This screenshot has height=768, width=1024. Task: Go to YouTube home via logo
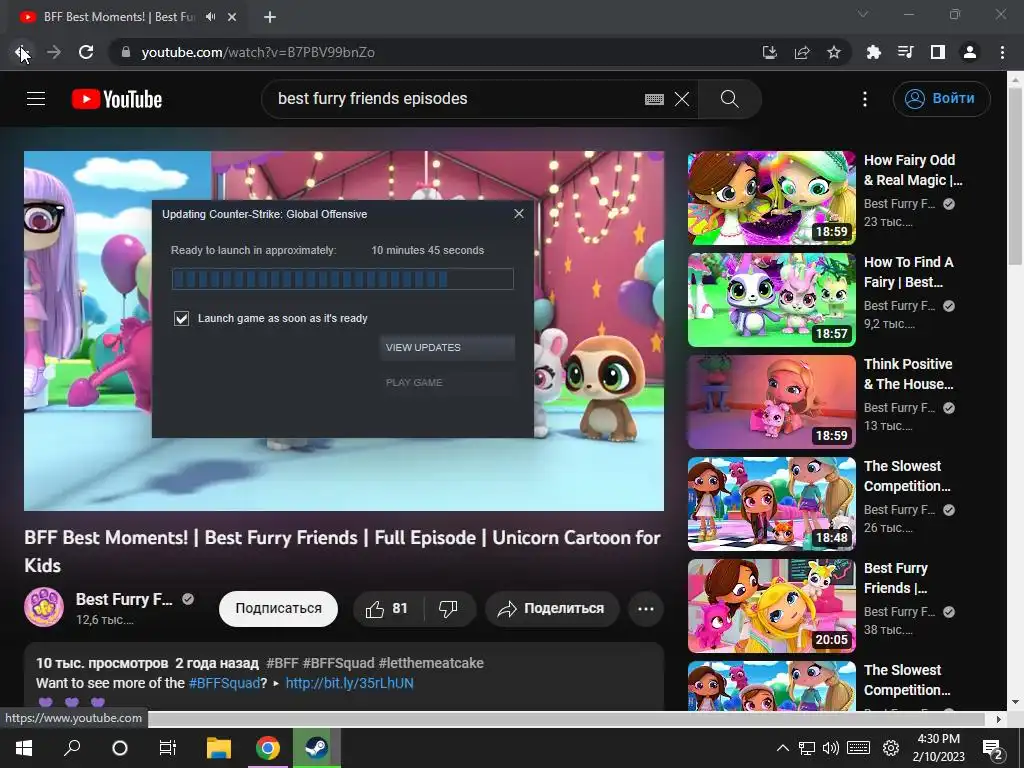(x=117, y=99)
